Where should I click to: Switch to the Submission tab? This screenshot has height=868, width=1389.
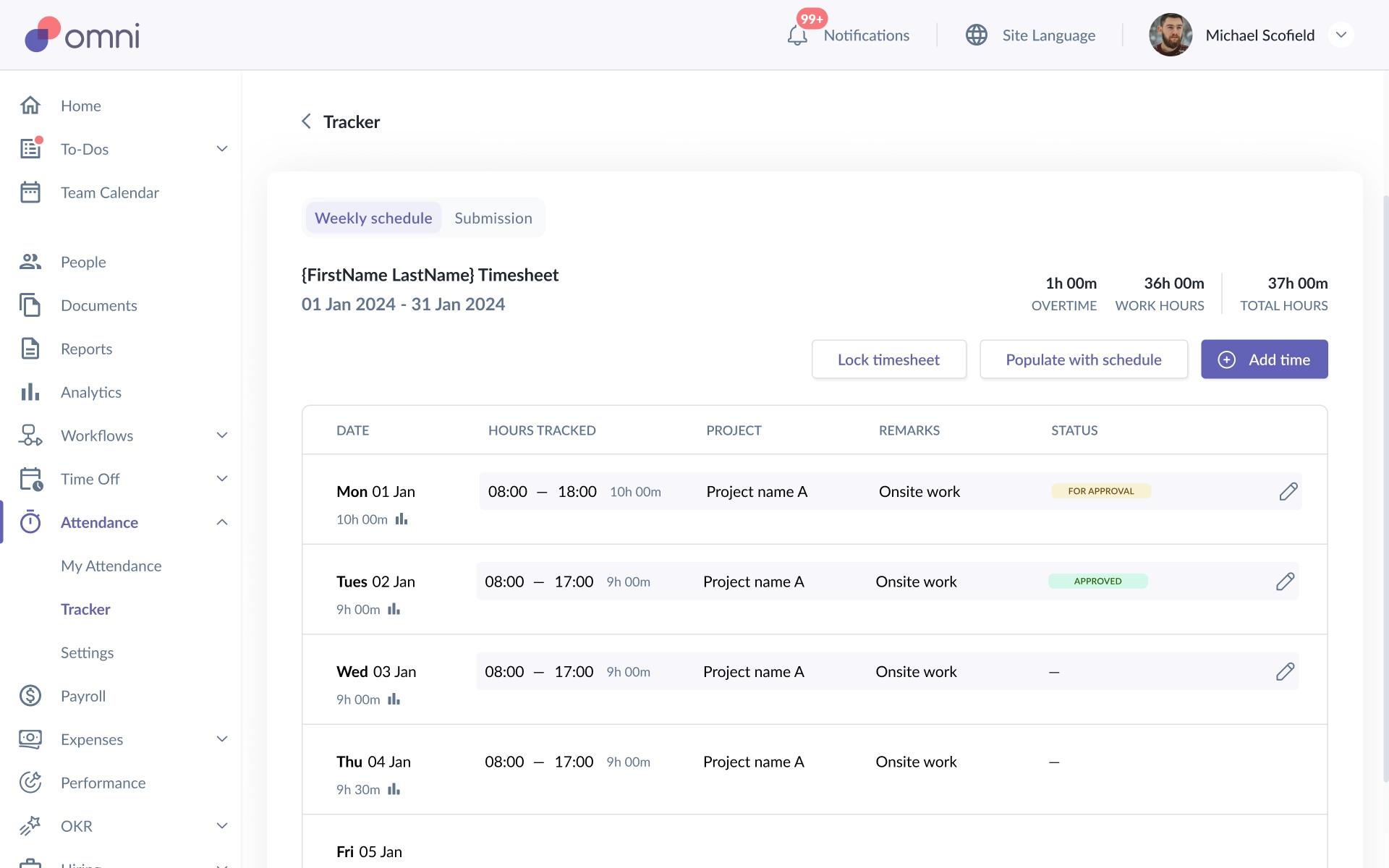(493, 218)
